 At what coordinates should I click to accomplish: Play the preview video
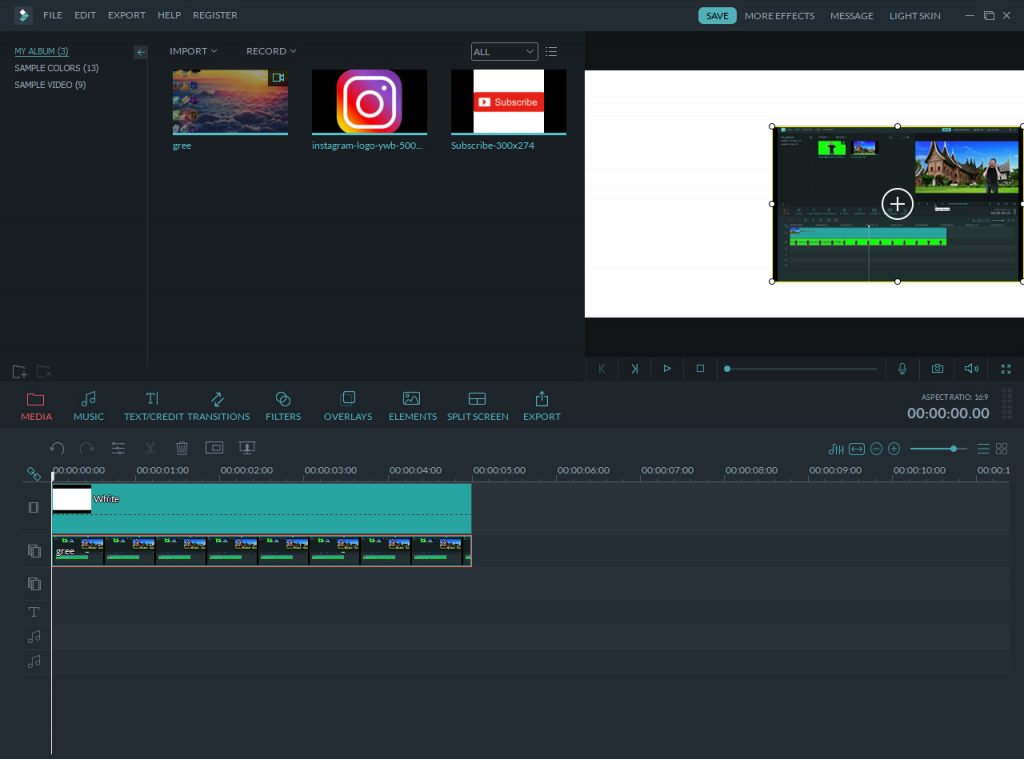(667, 368)
